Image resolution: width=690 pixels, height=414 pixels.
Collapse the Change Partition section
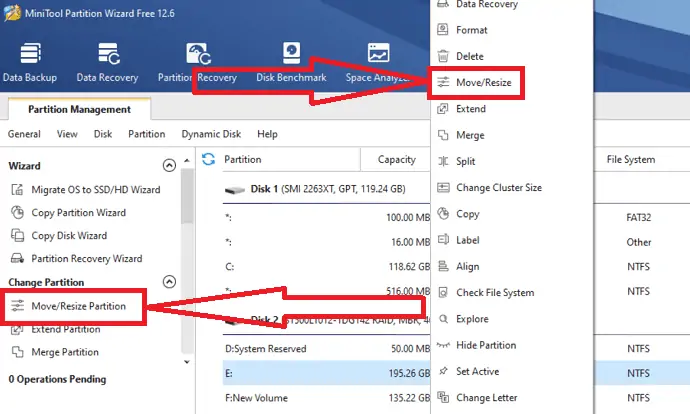169,282
